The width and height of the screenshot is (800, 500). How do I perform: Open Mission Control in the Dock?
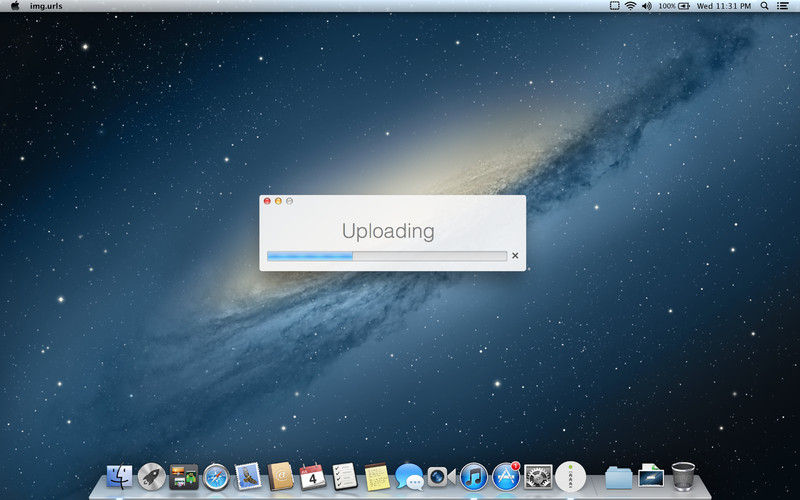point(184,477)
